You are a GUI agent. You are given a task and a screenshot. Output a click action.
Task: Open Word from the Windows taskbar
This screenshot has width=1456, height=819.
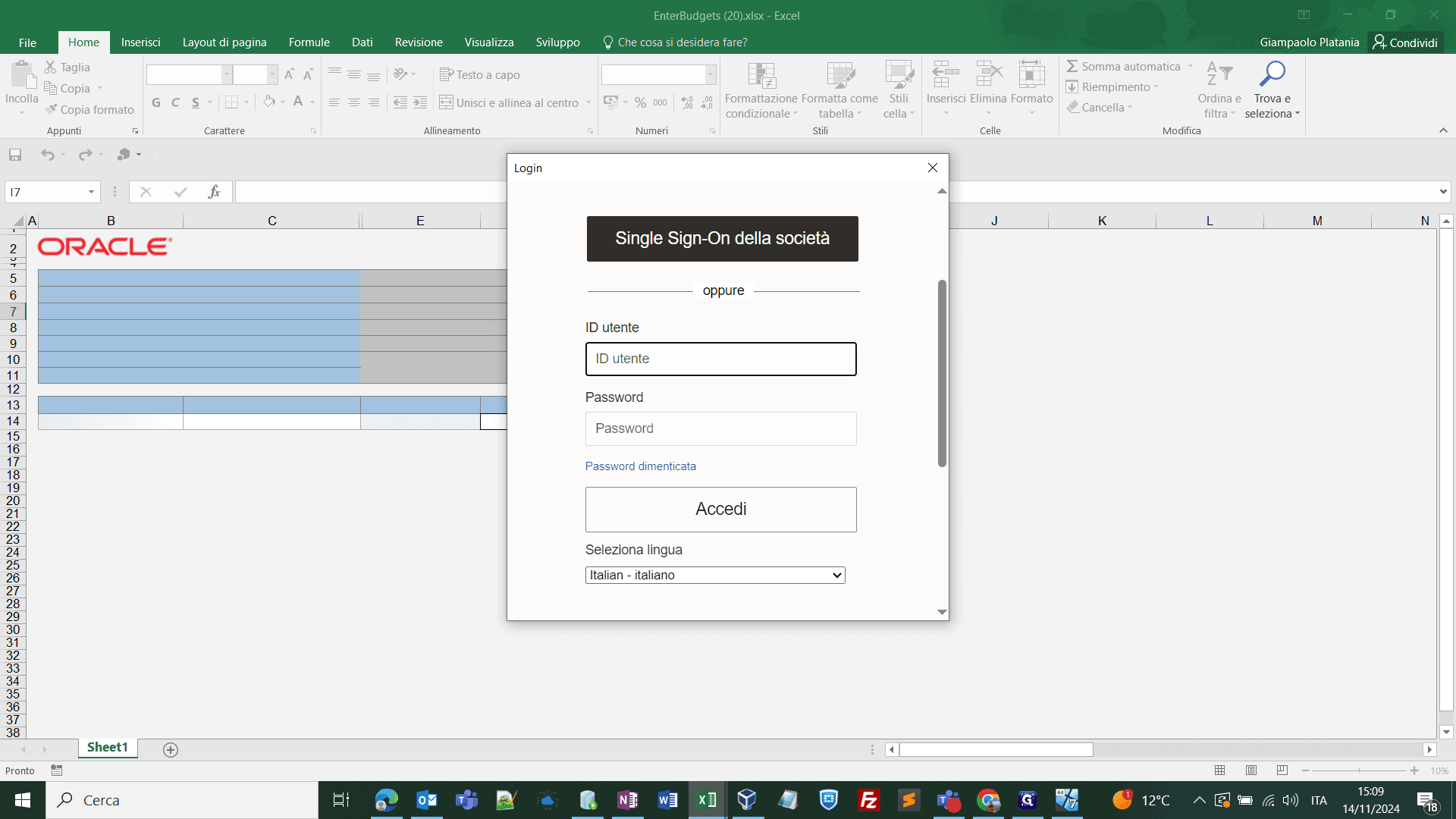(x=667, y=800)
